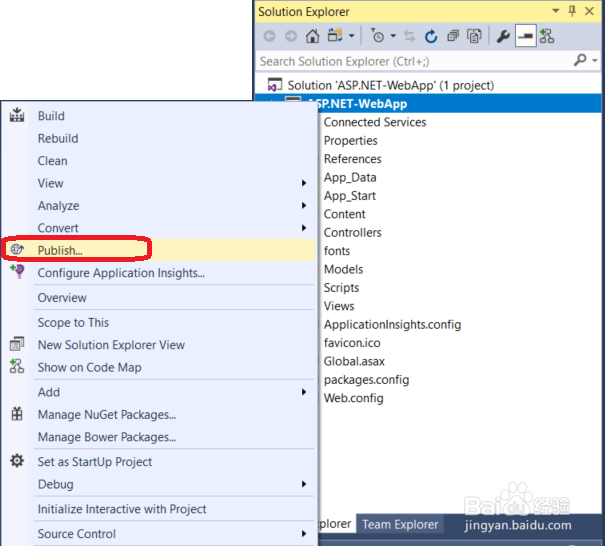Screen dimensions: 605x546
Task: Open the search options dropdown arrow
Action: pyautogui.click(x=595, y=61)
